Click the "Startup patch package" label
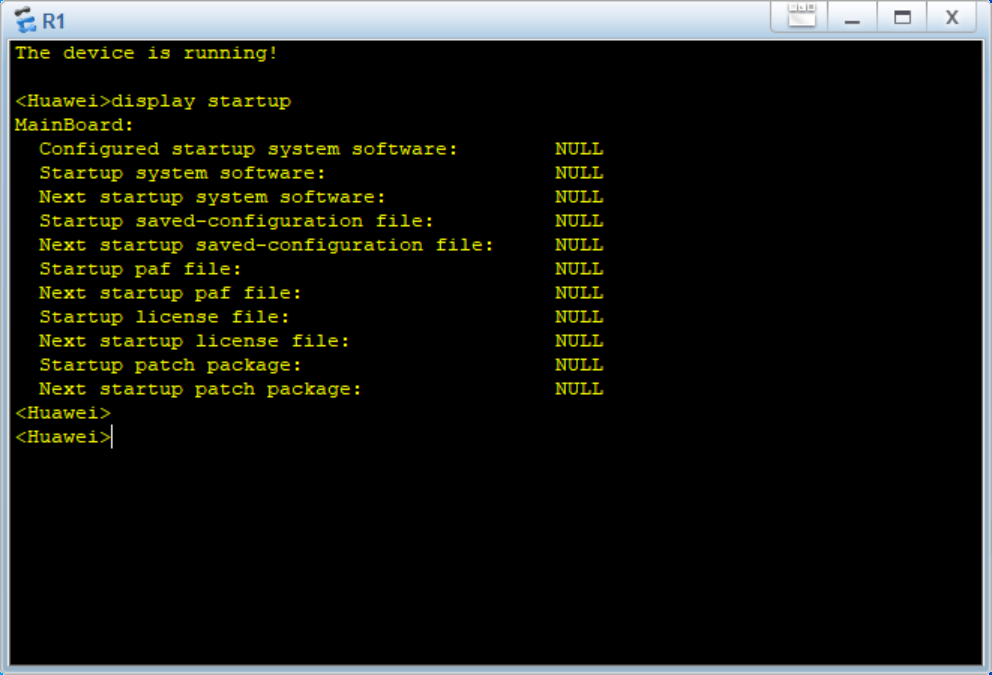The height and width of the screenshot is (675, 992). click(170, 365)
